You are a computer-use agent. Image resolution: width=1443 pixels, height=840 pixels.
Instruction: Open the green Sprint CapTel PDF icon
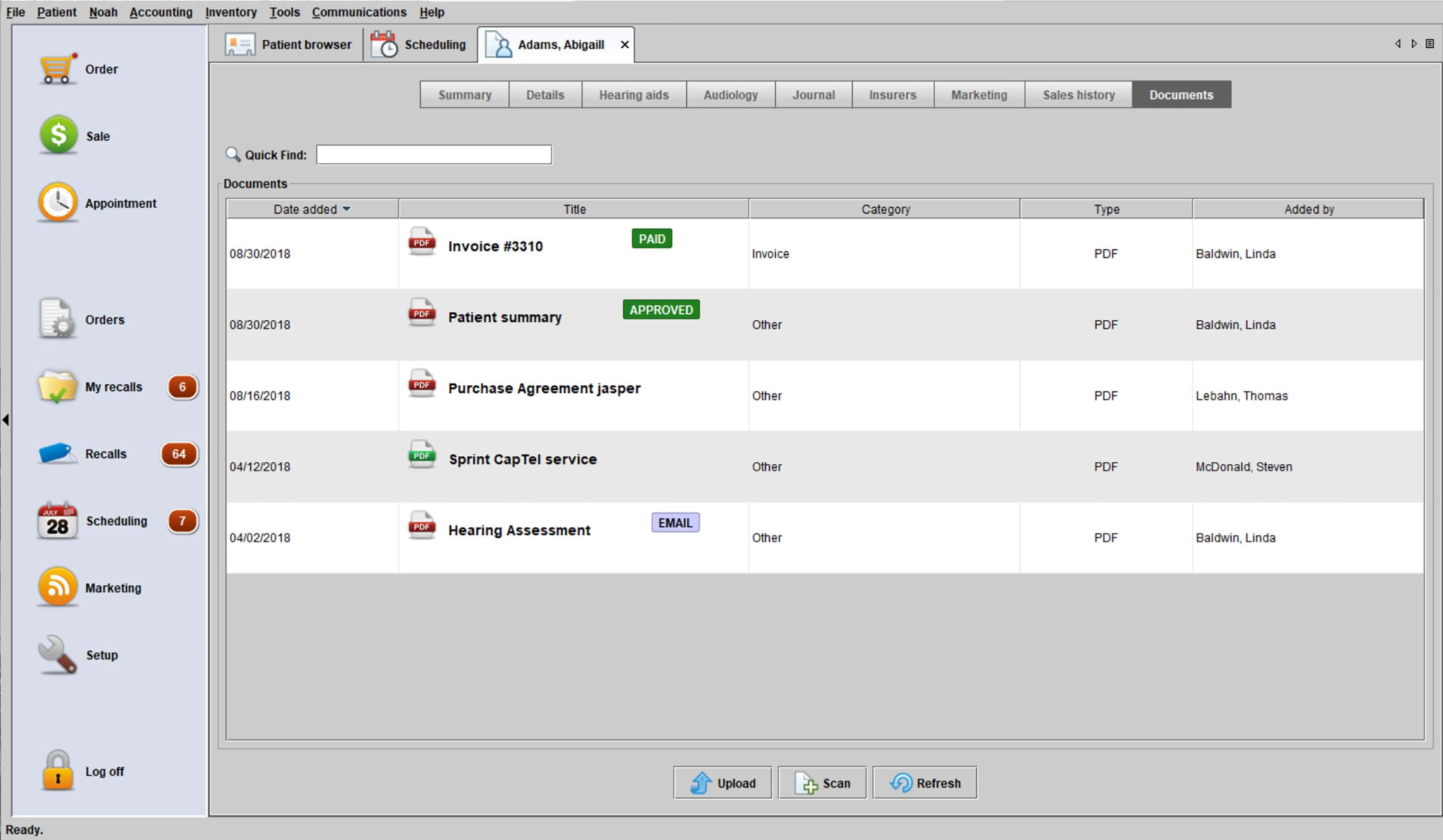[422, 454]
